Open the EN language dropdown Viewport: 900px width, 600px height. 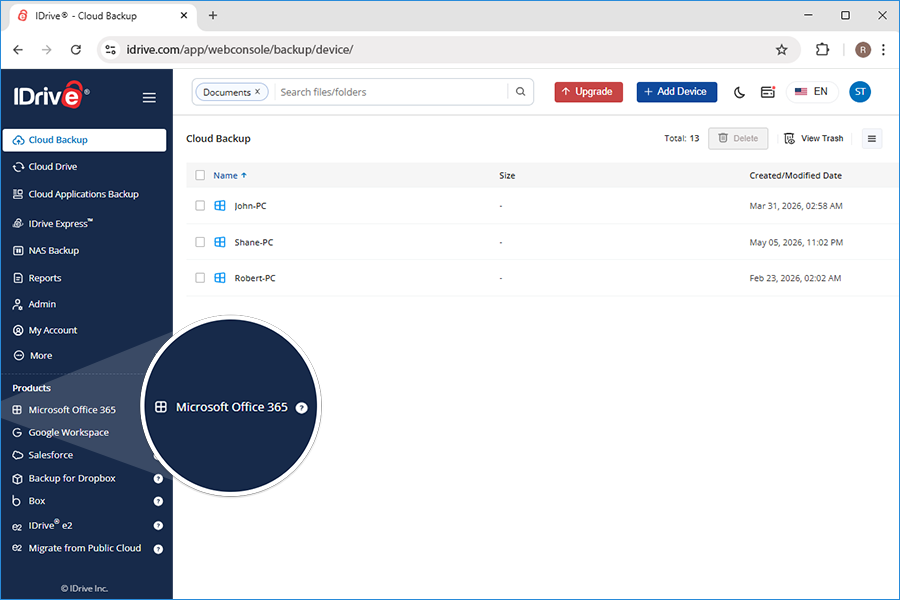[812, 92]
